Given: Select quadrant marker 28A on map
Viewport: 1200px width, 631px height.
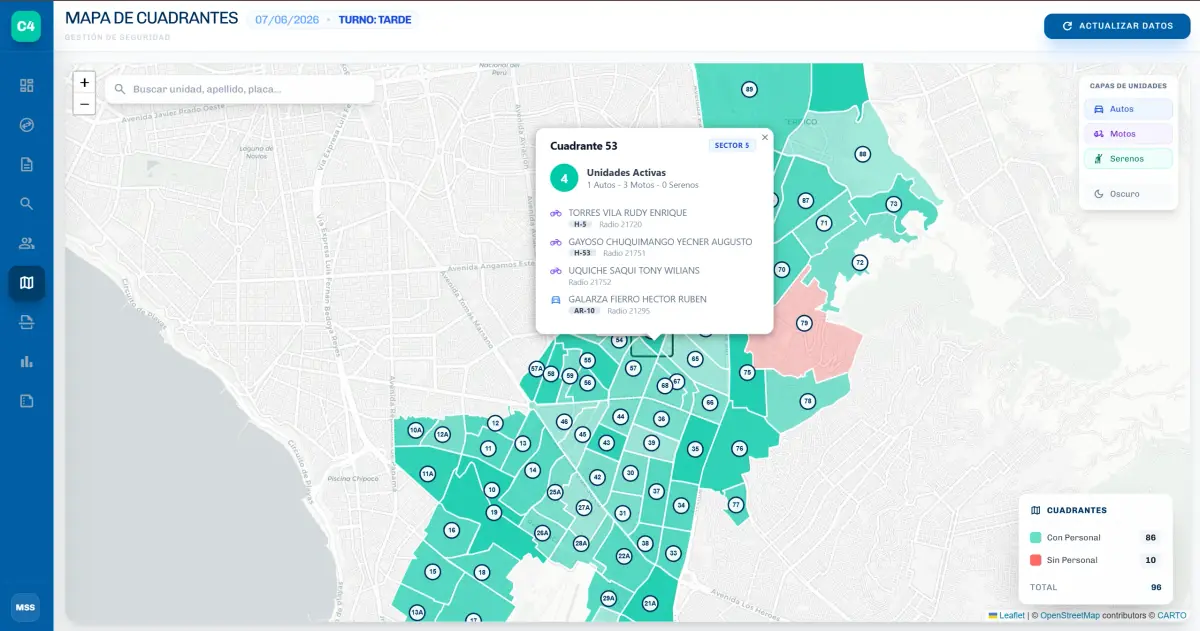Looking at the screenshot, I should point(581,543).
